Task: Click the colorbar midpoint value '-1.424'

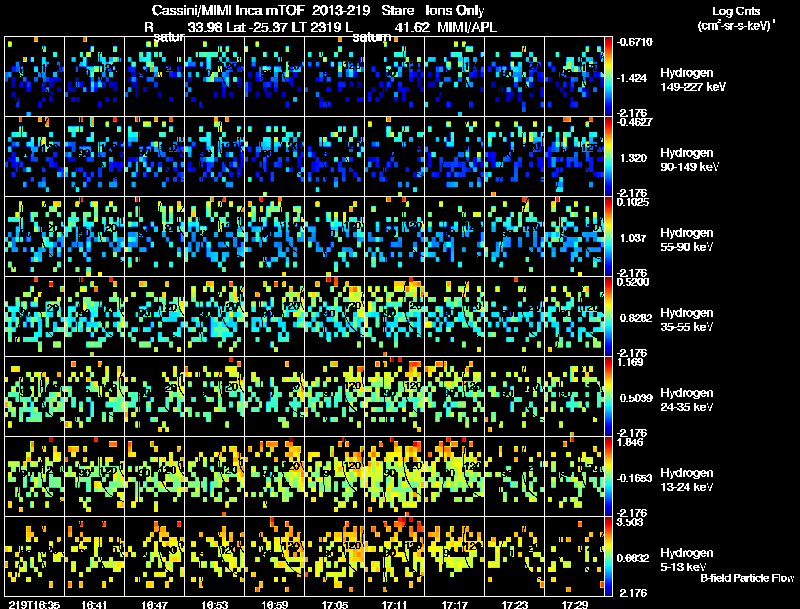Action: [x=632, y=78]
